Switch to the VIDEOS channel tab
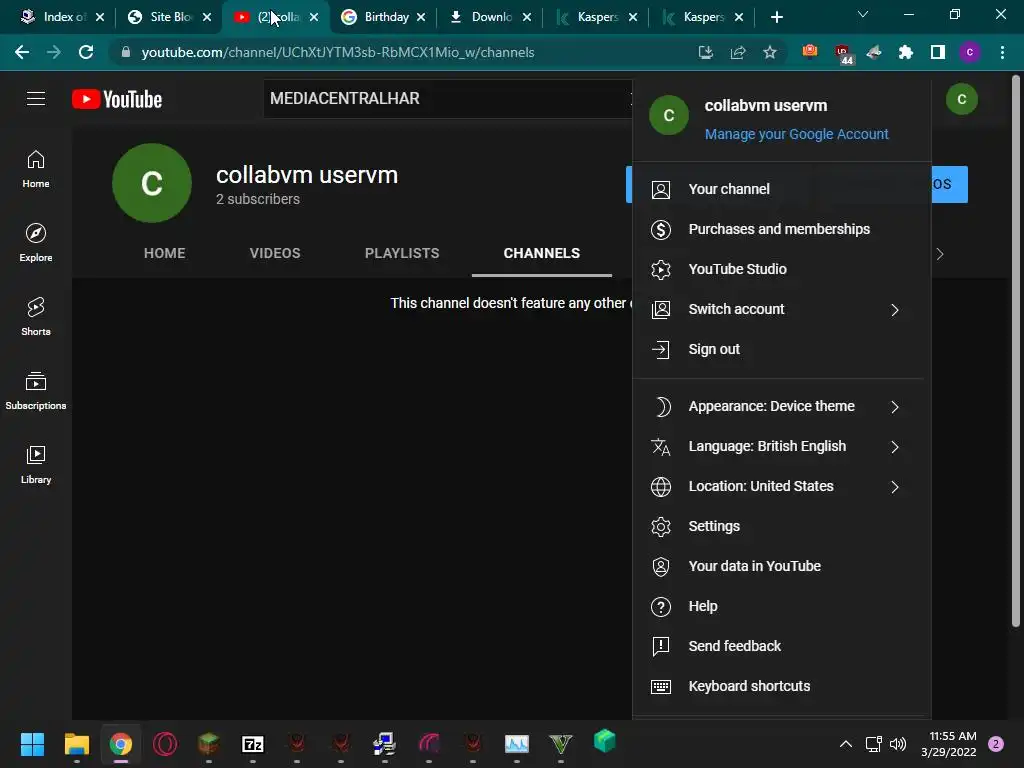This screenshot has width=1024, height=768. pyautogui.click(x=275, y=253)
